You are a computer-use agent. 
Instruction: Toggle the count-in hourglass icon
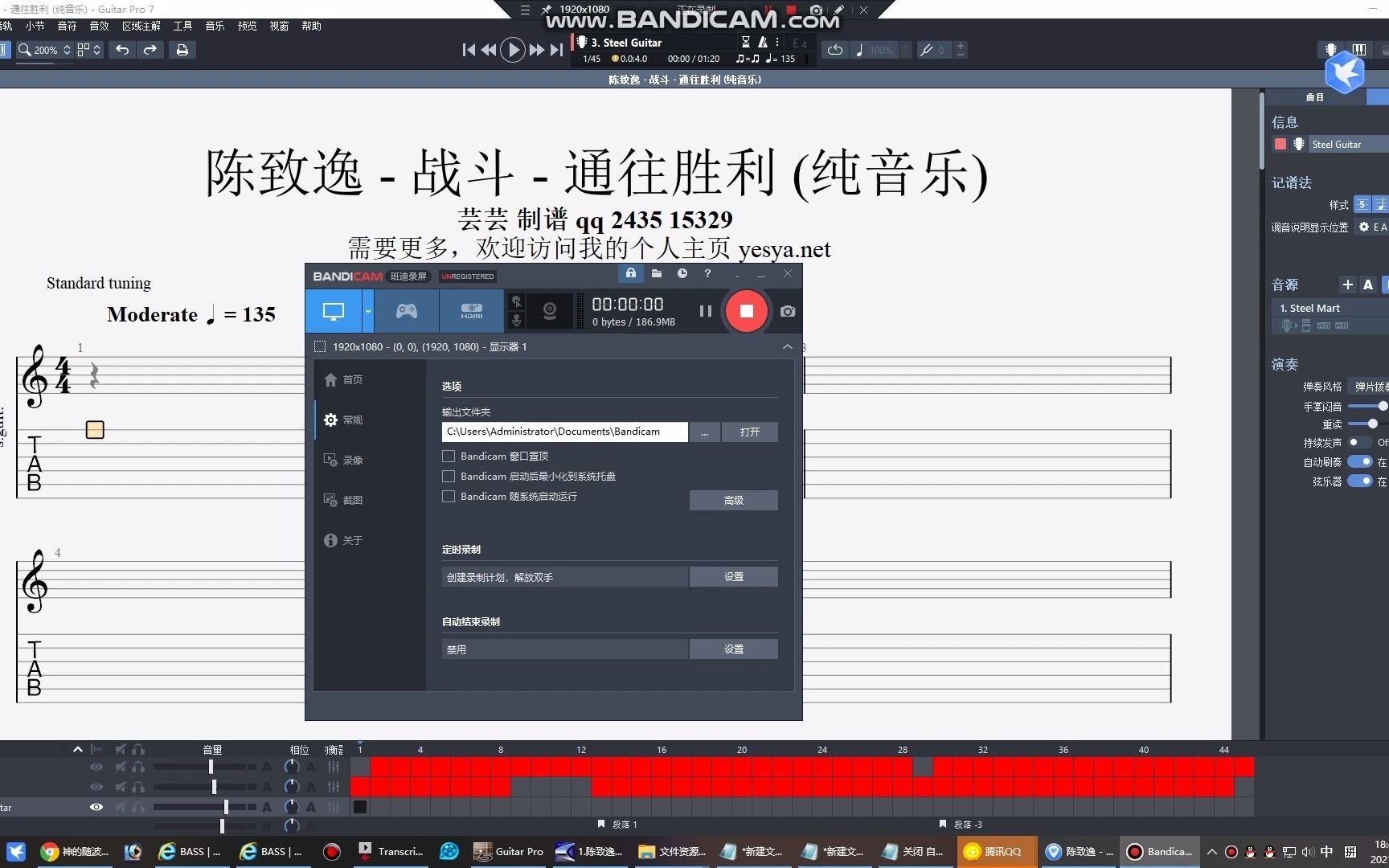click(x=746, y=42)
